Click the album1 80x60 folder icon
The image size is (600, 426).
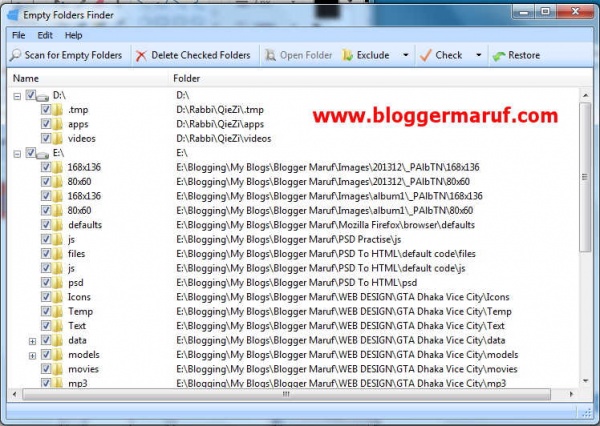(x=57, y=210)
